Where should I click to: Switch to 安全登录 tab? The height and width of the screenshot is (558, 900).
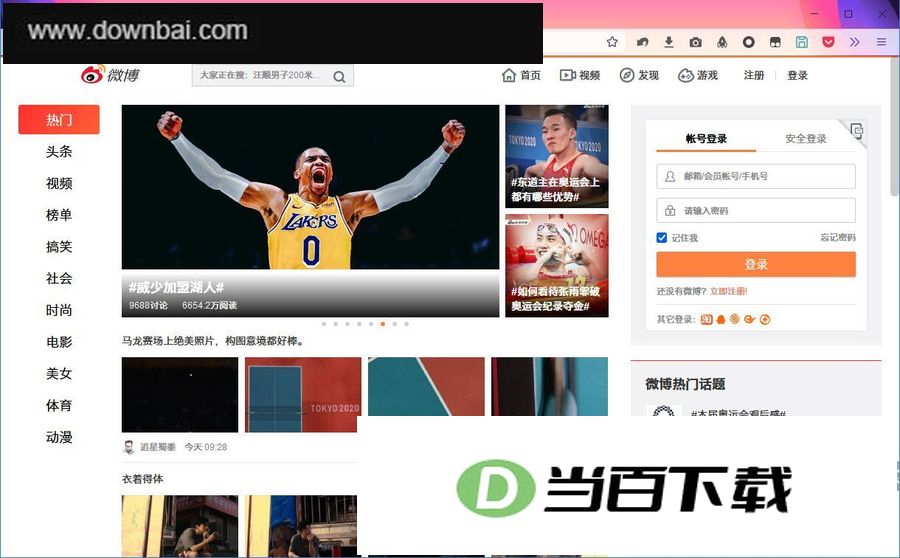coord(806,138)
